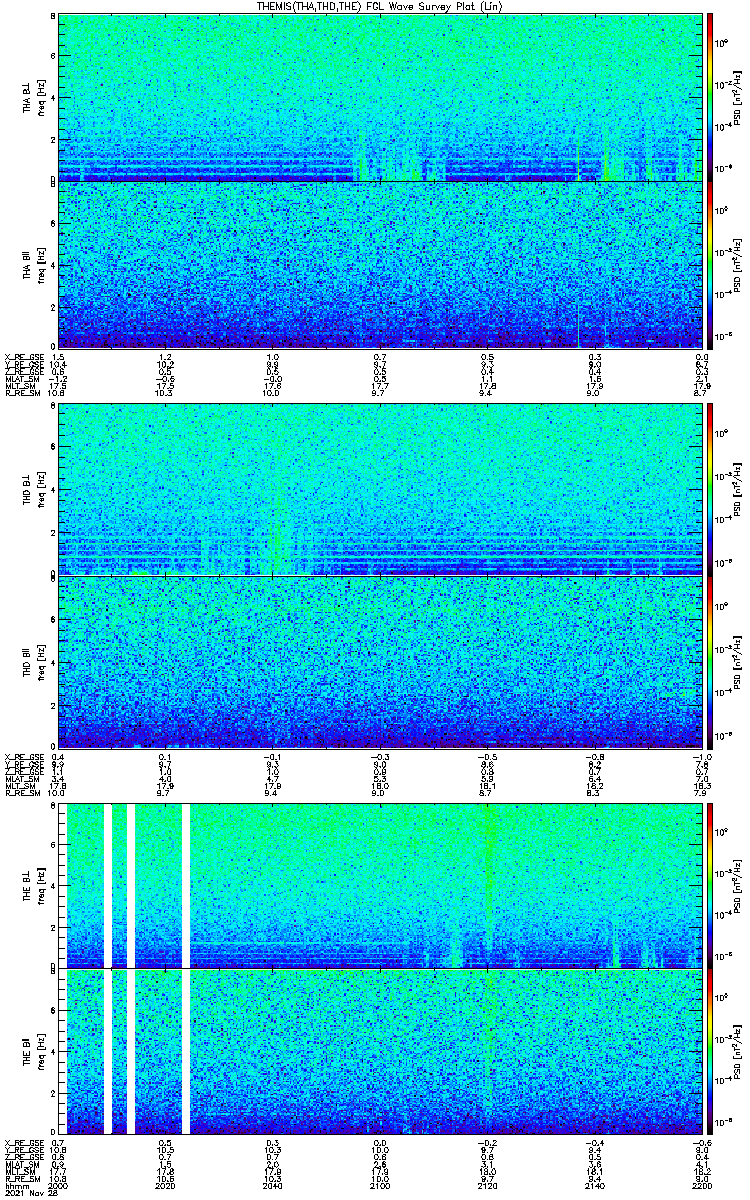Click the THA B-parallel spectrogram panel
Screen dimensions: 750x1200
379,265
